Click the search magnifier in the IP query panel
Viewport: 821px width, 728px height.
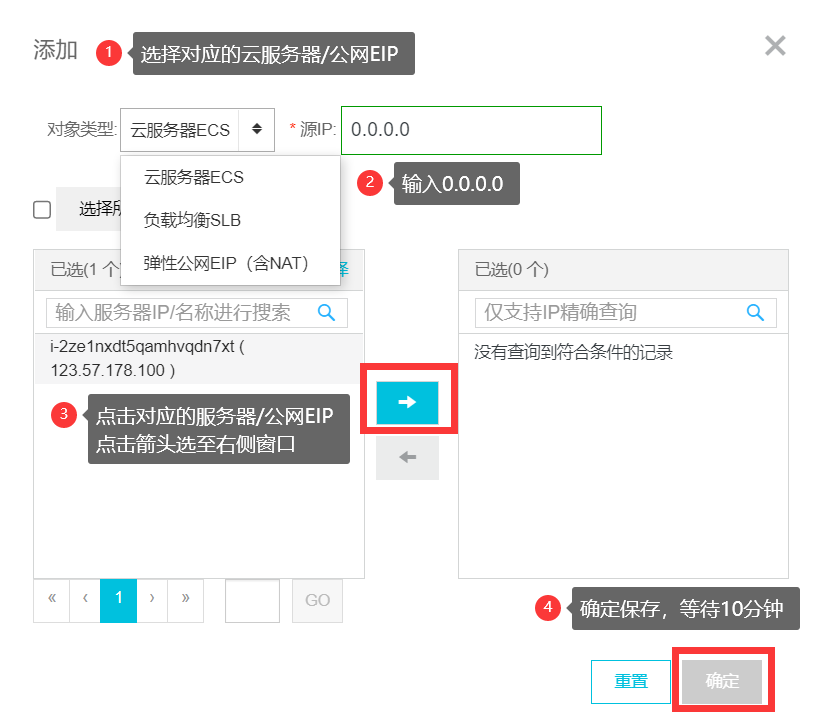(x=755, y=312)
